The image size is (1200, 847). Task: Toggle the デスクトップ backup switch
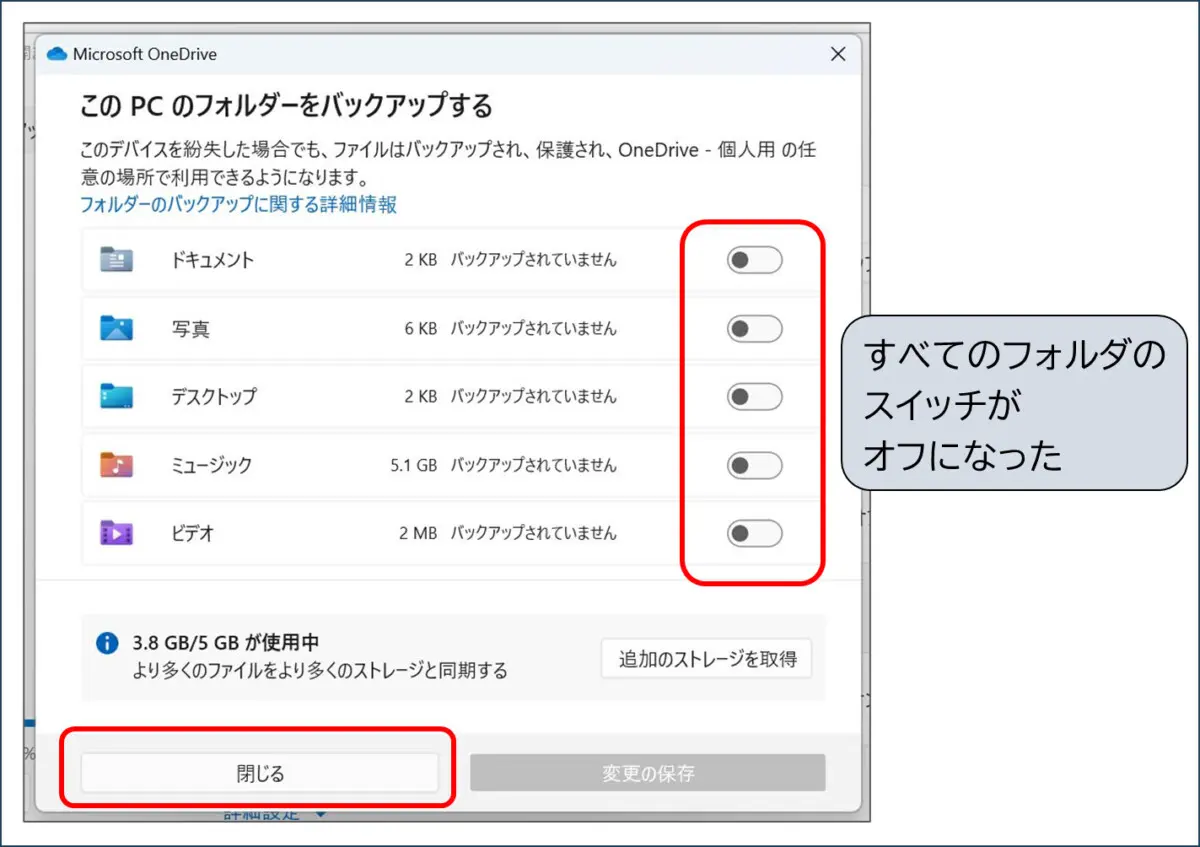point(753,396)
